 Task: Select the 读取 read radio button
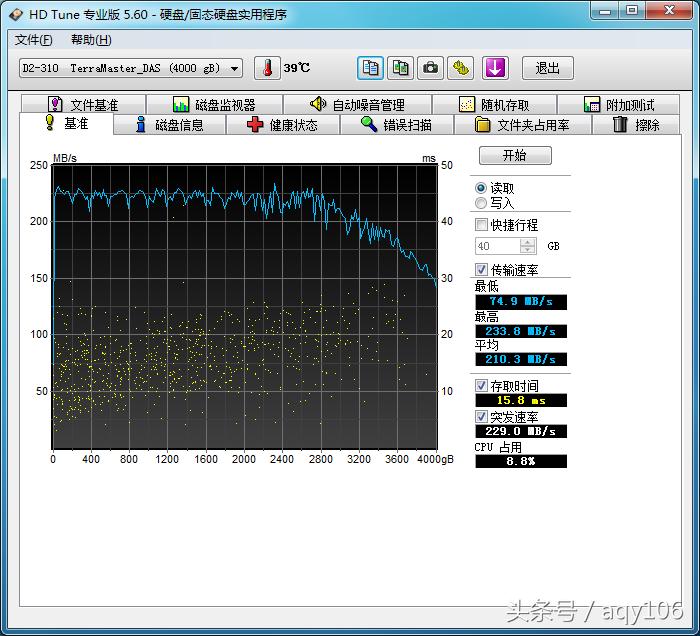click(481, 188)
